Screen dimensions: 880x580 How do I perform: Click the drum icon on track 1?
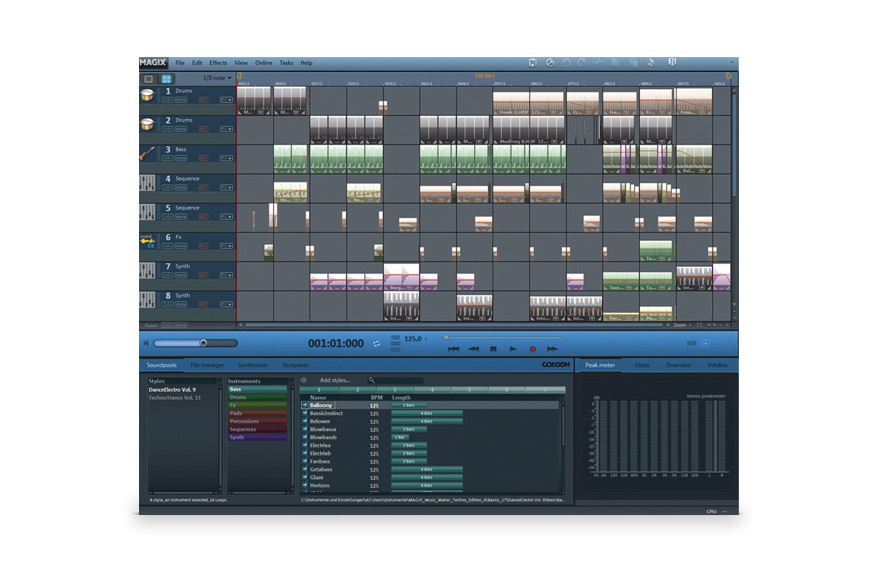(x=148, y=95)
